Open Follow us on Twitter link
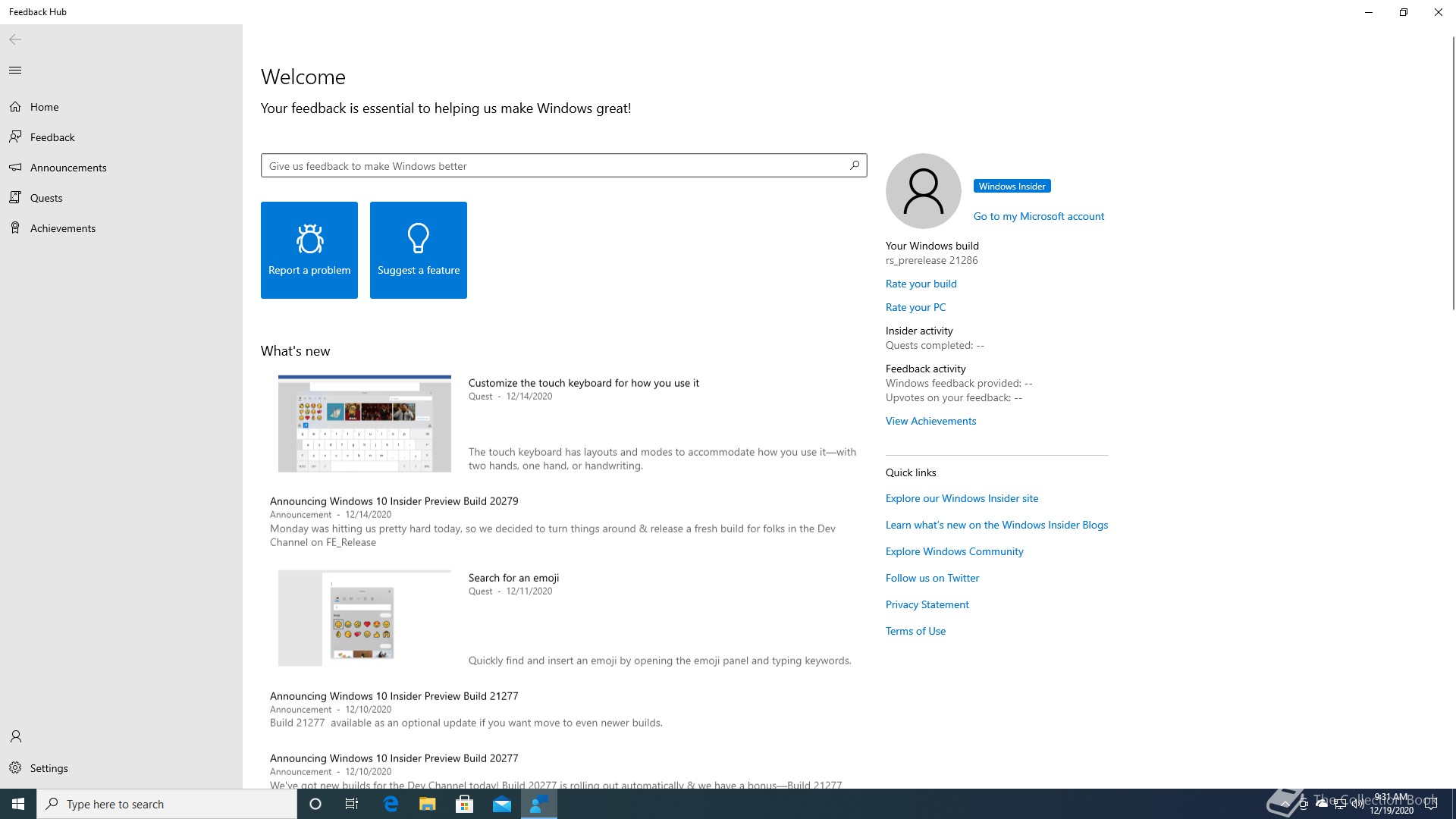The height and width of the screenshot is (819, 1456). pos(933,578)
